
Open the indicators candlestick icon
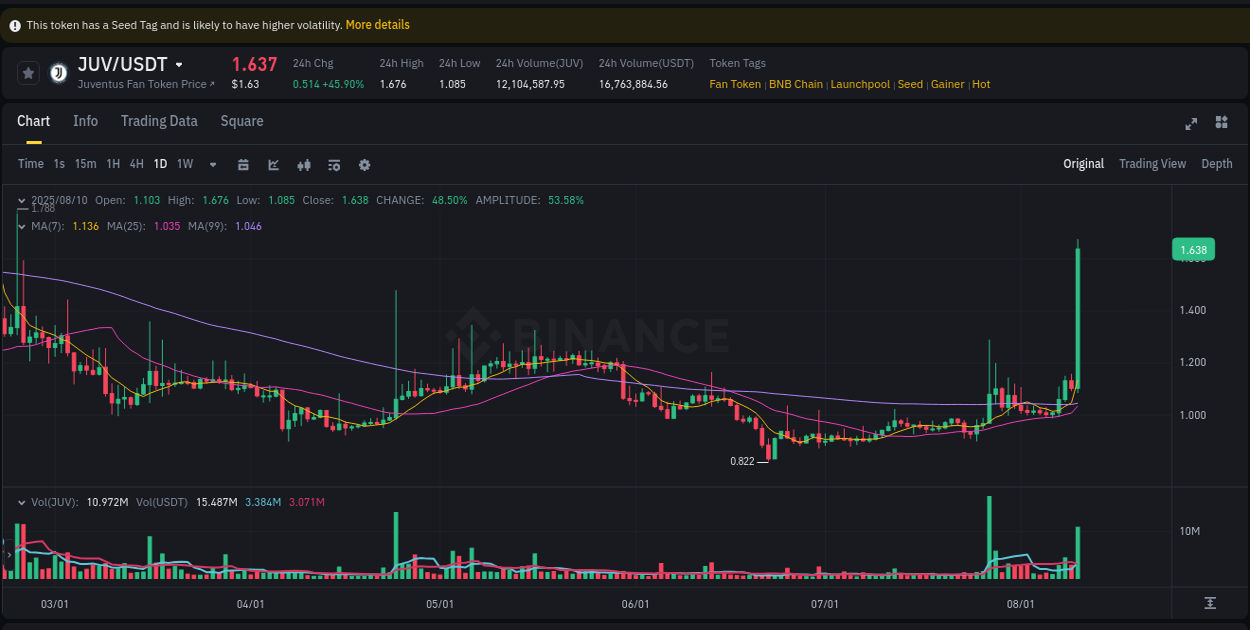[x=304, y=164]
